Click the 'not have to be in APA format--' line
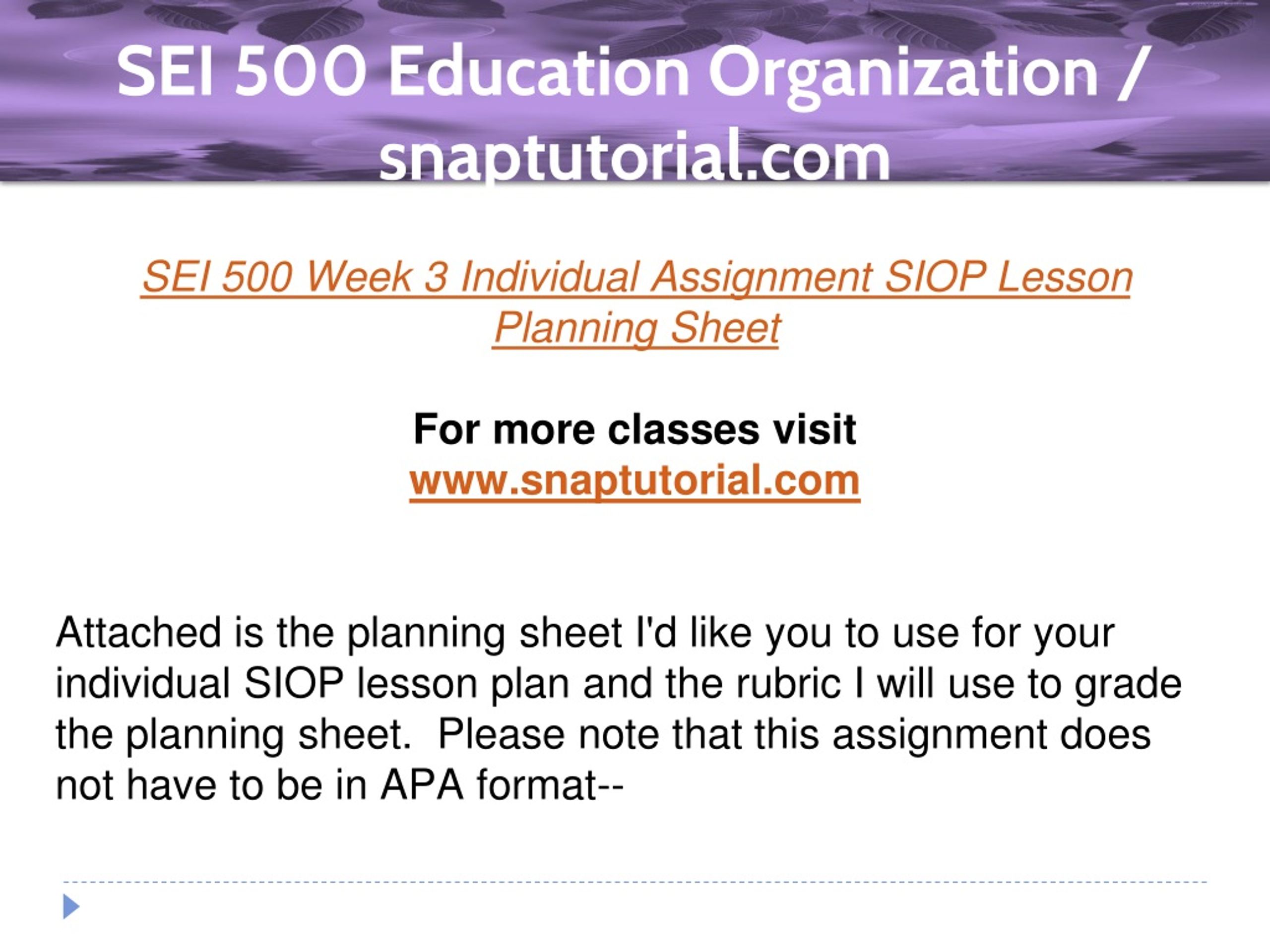 [x=339, y=785]
